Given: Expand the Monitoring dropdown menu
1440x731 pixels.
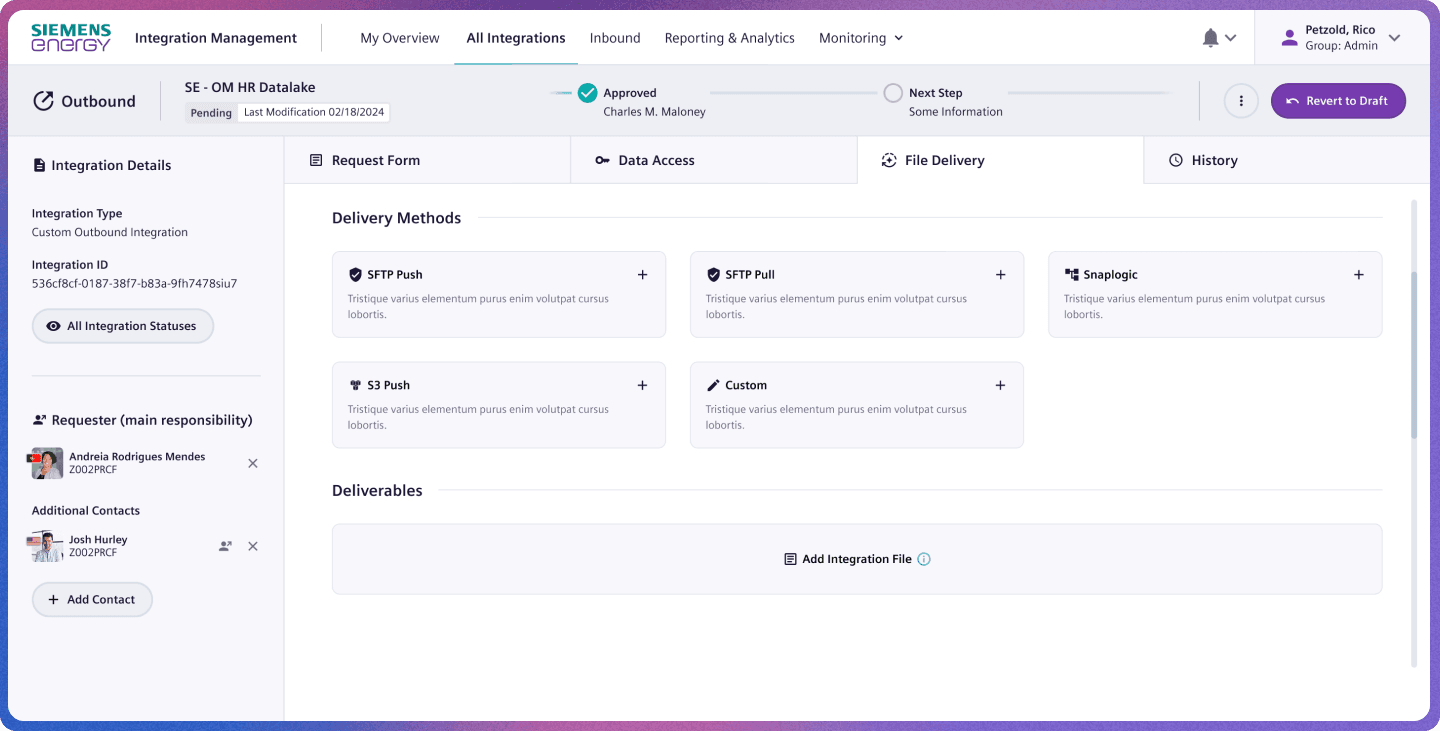Looking at the screenshot, I should click(x=861, y=38).
